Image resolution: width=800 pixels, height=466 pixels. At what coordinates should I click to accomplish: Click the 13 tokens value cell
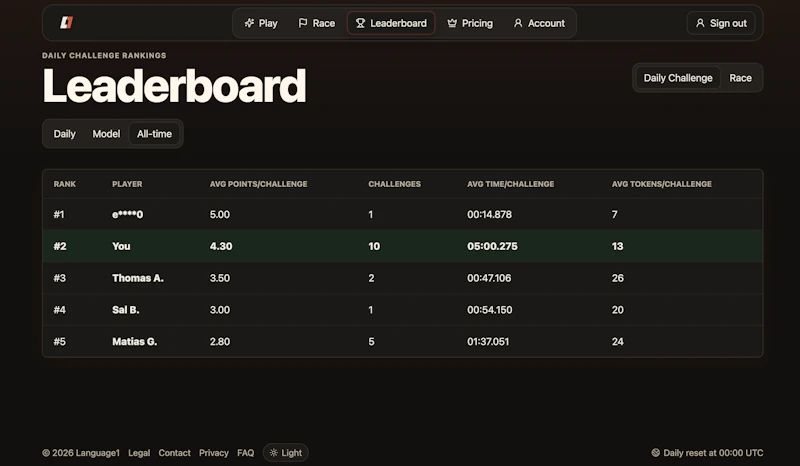tap(617, 246)
